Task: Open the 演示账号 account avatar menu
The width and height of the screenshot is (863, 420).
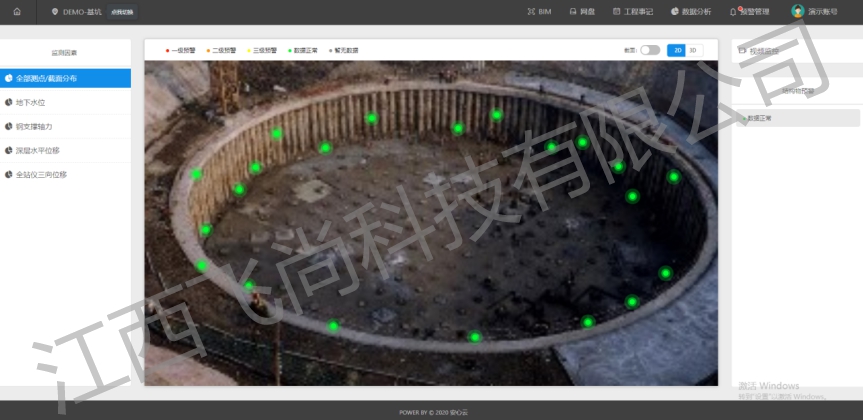Action: pos(815,12)
